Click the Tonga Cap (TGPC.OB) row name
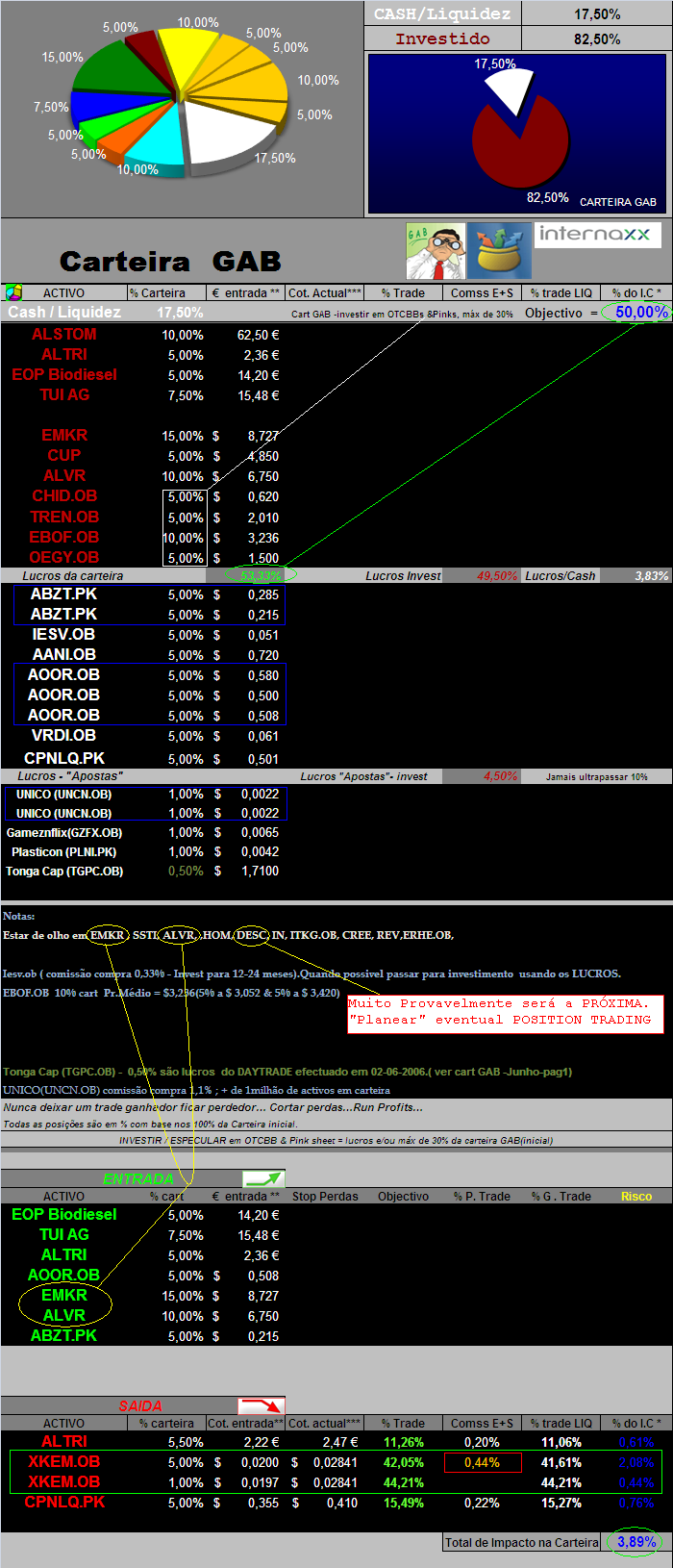Screen dimensions: 673x1568 [x=64, y=871]
